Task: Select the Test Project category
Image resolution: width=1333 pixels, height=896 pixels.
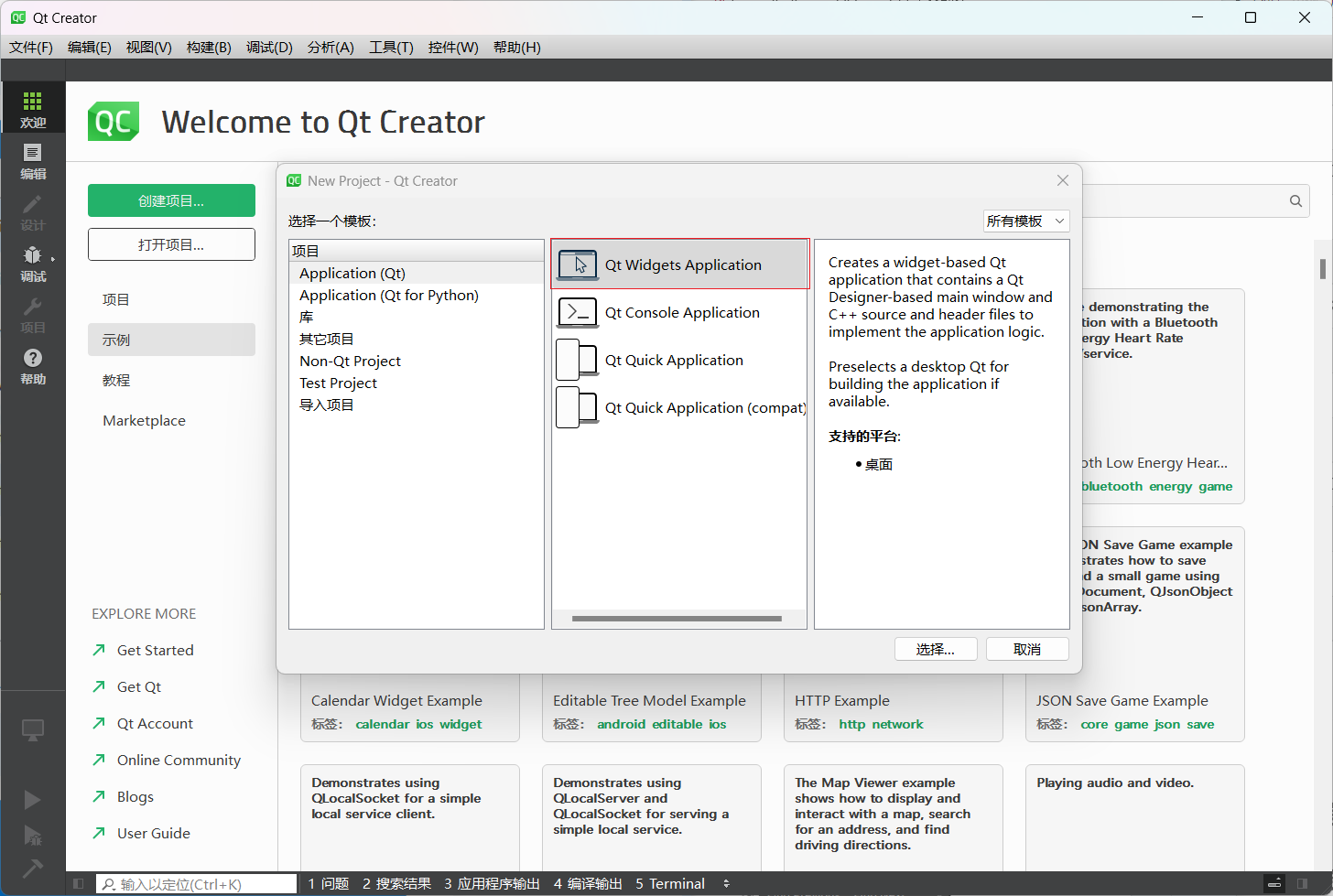Action: coord(417,383)
